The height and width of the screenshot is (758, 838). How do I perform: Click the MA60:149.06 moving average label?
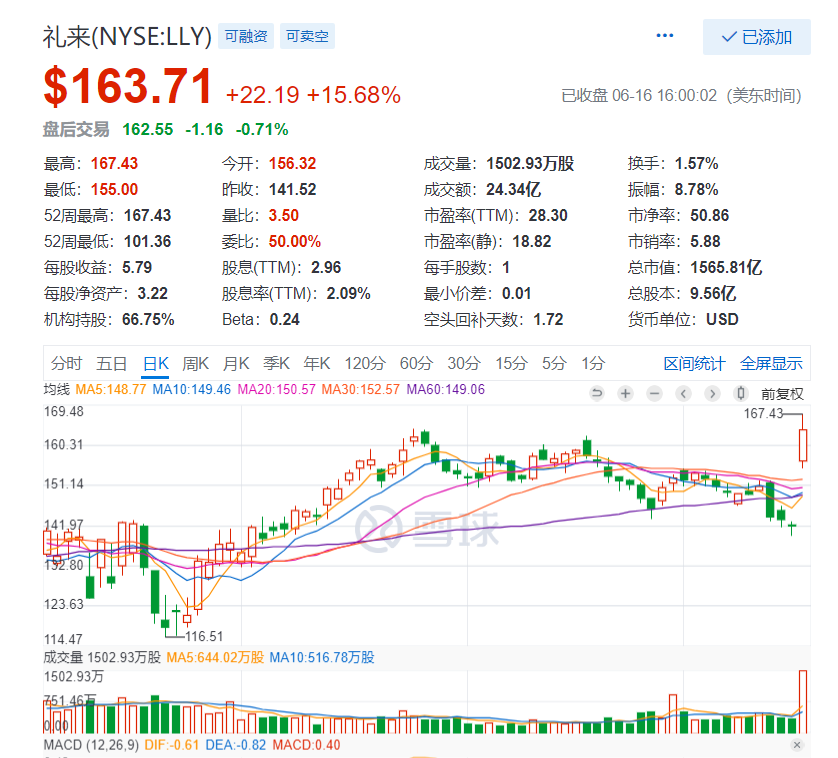[446, 389]
